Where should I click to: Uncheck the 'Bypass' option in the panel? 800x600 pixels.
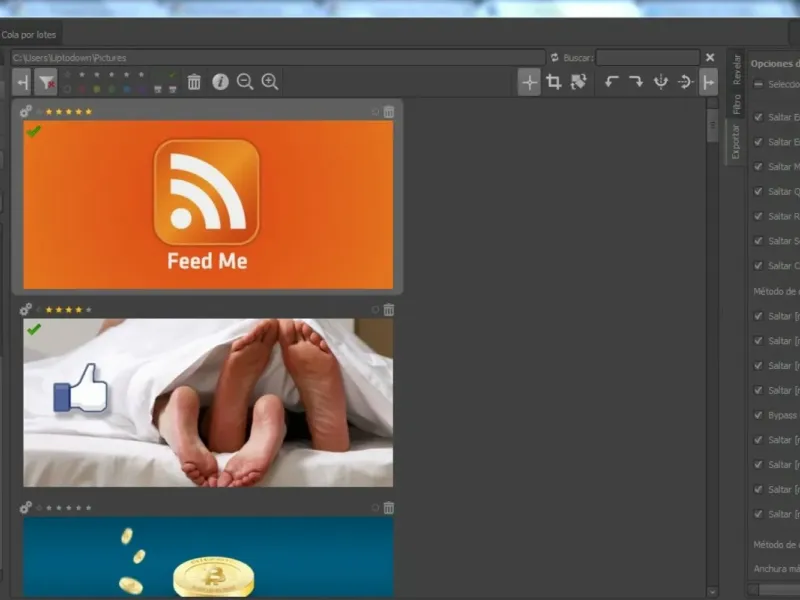tap(758, 415)
